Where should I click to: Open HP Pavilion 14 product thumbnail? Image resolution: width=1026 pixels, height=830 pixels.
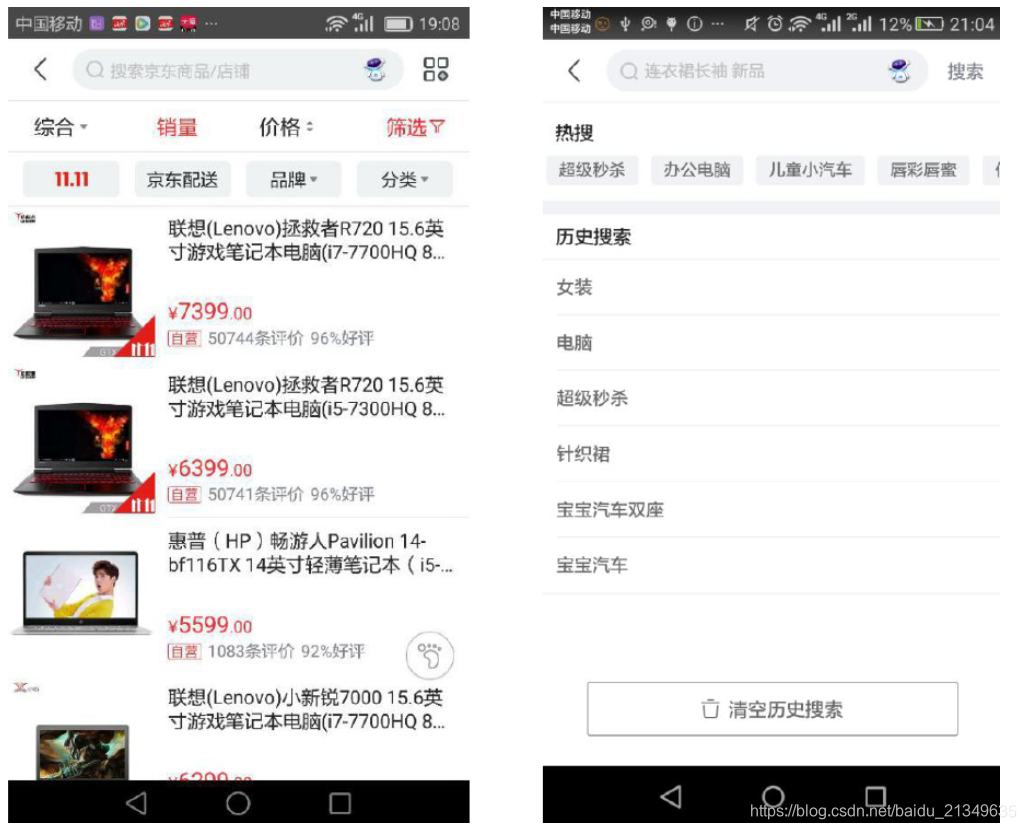click(x=81, y=592)
